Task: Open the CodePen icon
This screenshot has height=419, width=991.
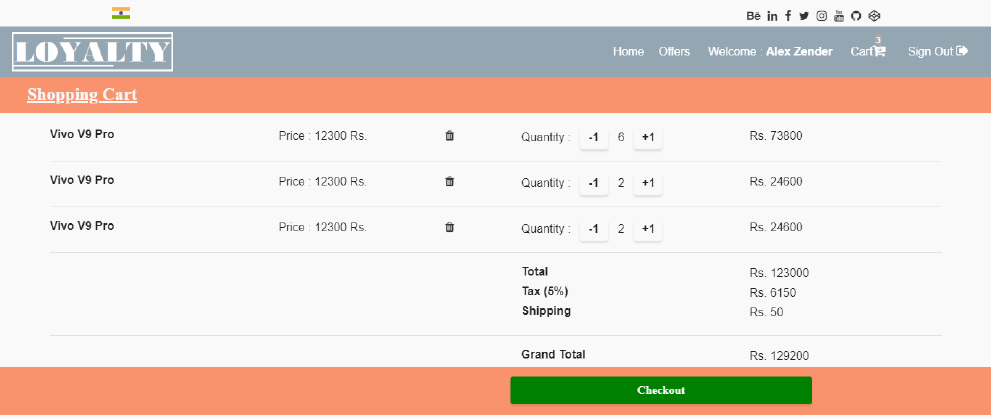Action: pyautogui.click(x=874, y=15)
